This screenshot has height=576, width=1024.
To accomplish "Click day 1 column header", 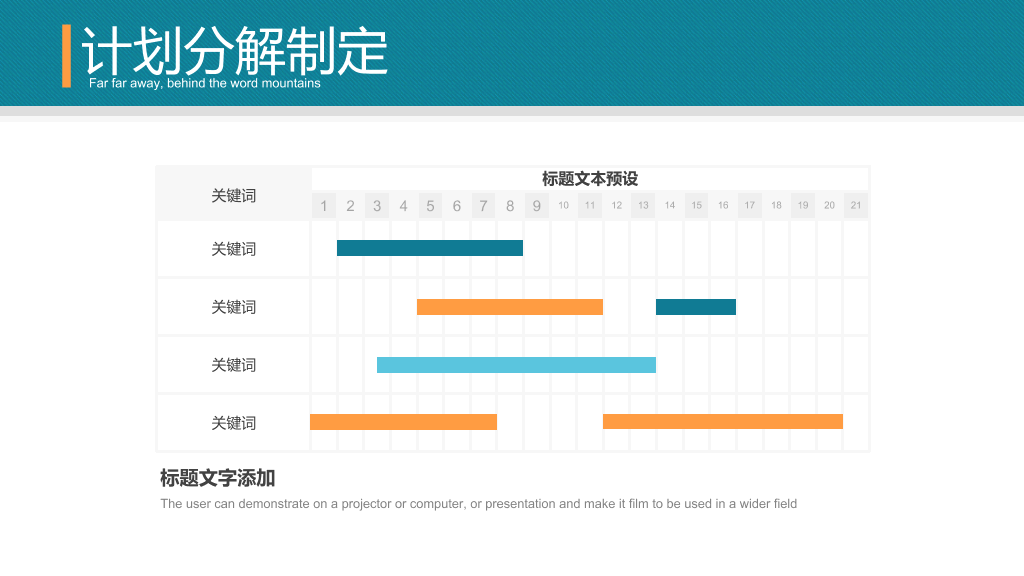I will (x=324, y=206).
